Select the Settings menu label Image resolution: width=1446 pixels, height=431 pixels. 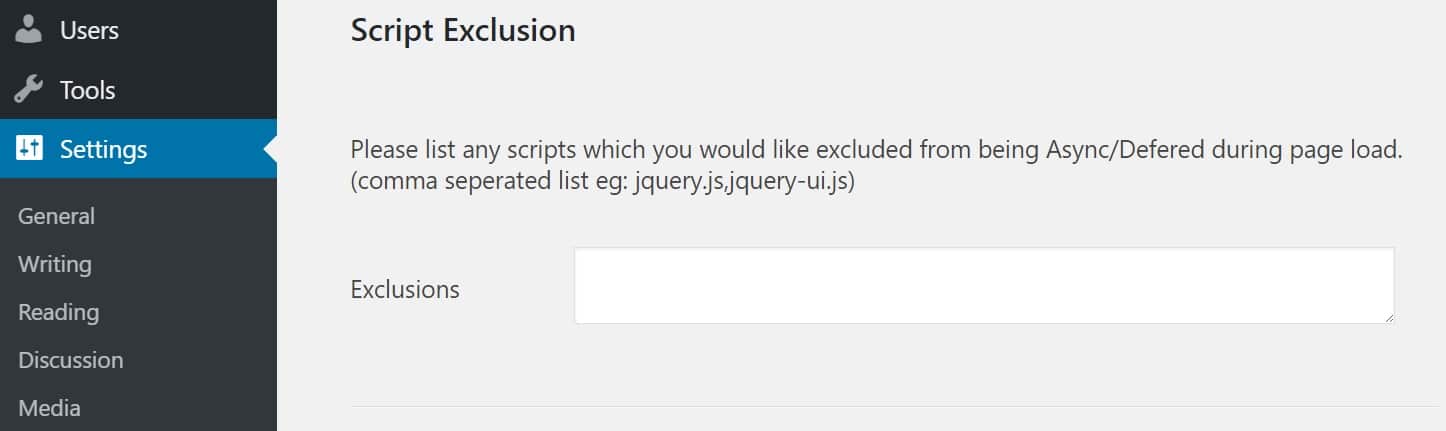click(103, 149)
